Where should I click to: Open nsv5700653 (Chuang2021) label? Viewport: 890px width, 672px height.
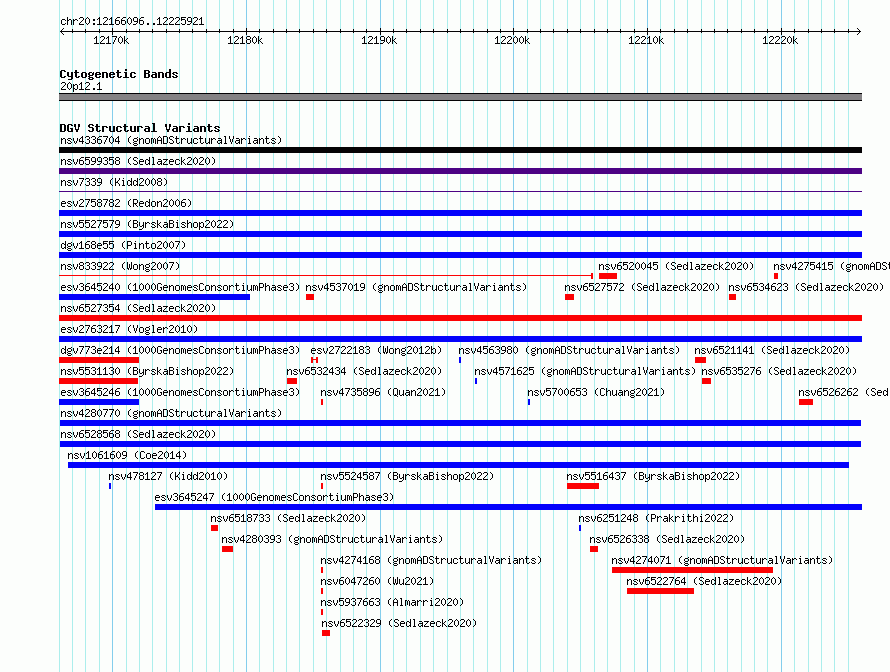[595, 392]
